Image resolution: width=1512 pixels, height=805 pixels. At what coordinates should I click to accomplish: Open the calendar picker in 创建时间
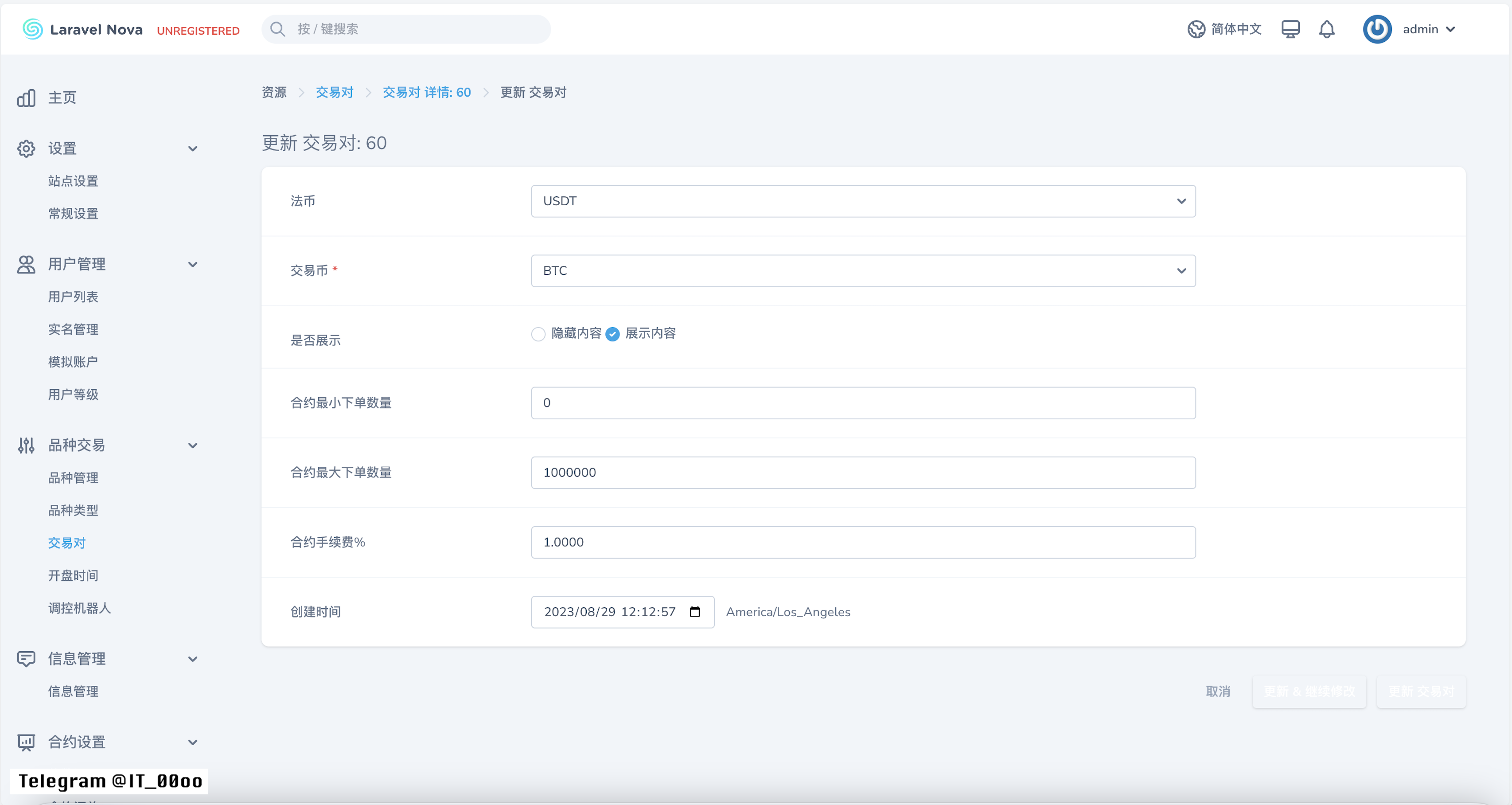pos(695,612)
